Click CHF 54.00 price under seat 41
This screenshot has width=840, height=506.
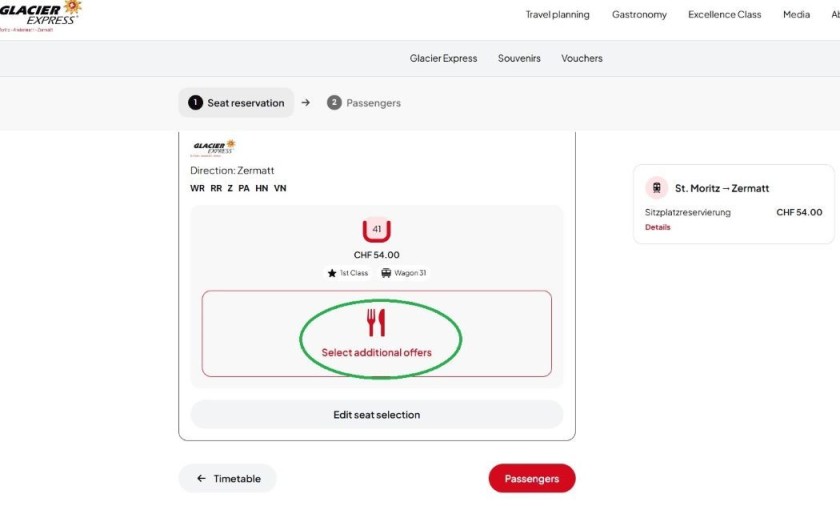click(377, 255)
